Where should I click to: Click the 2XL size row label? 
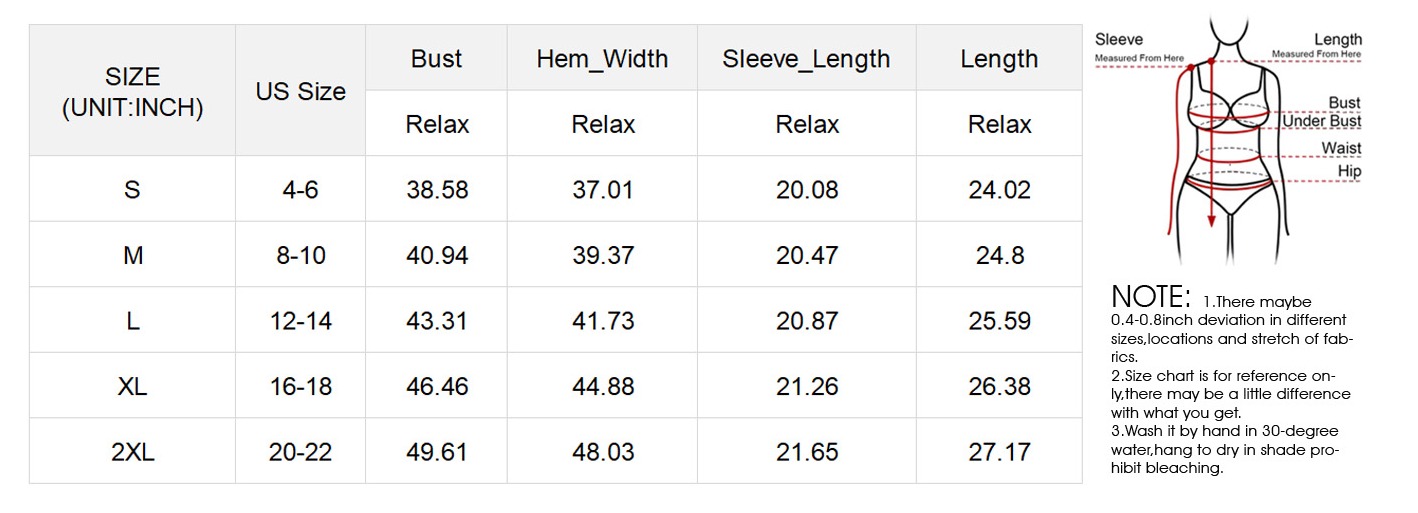point(132,452)
